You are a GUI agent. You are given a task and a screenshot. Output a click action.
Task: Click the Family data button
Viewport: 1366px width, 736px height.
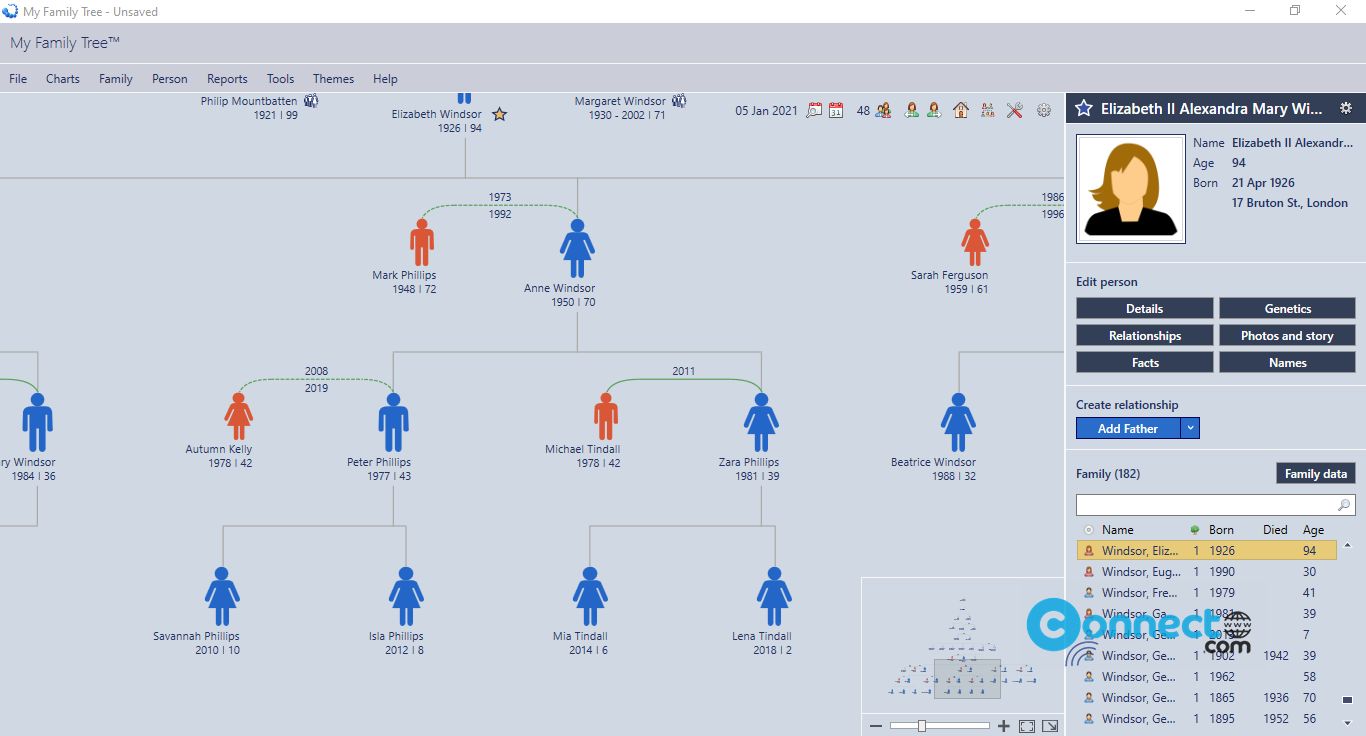pyautogui.click(x=1316, y=473)
